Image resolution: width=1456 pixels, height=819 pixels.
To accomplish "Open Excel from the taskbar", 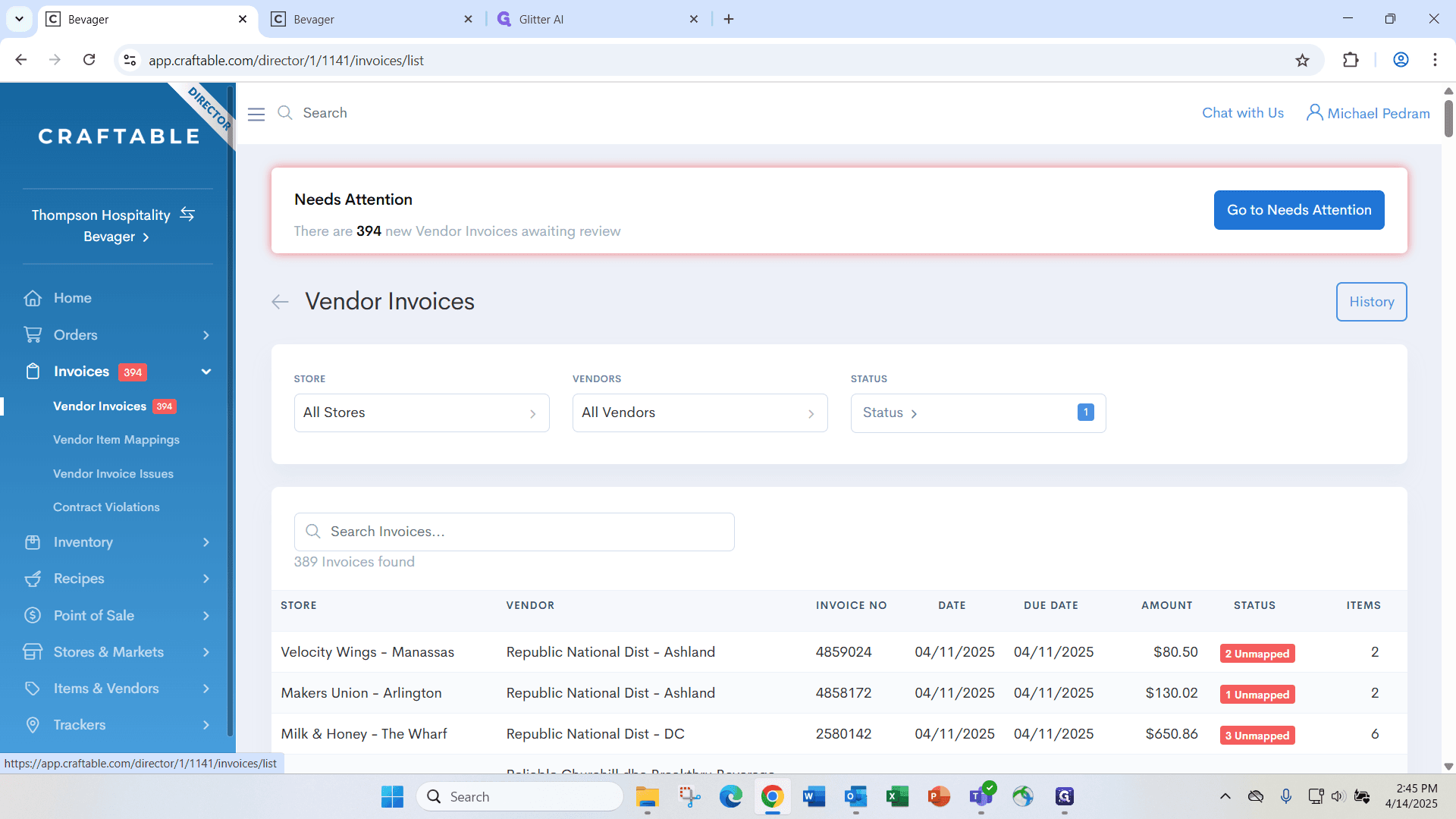I will 897,796.
